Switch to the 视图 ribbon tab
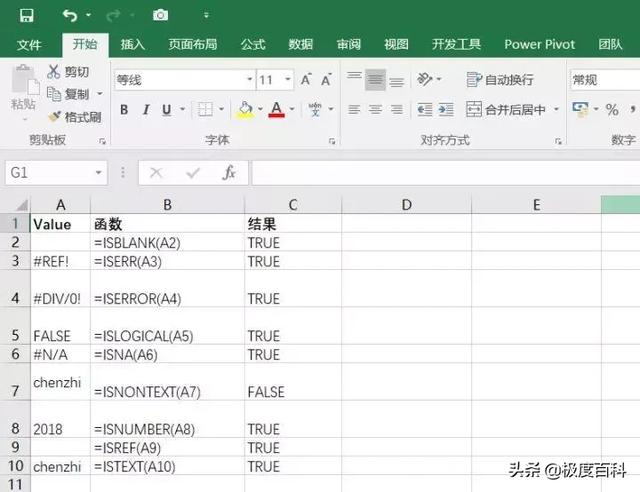The image size is (640, 492). (396, 45)
